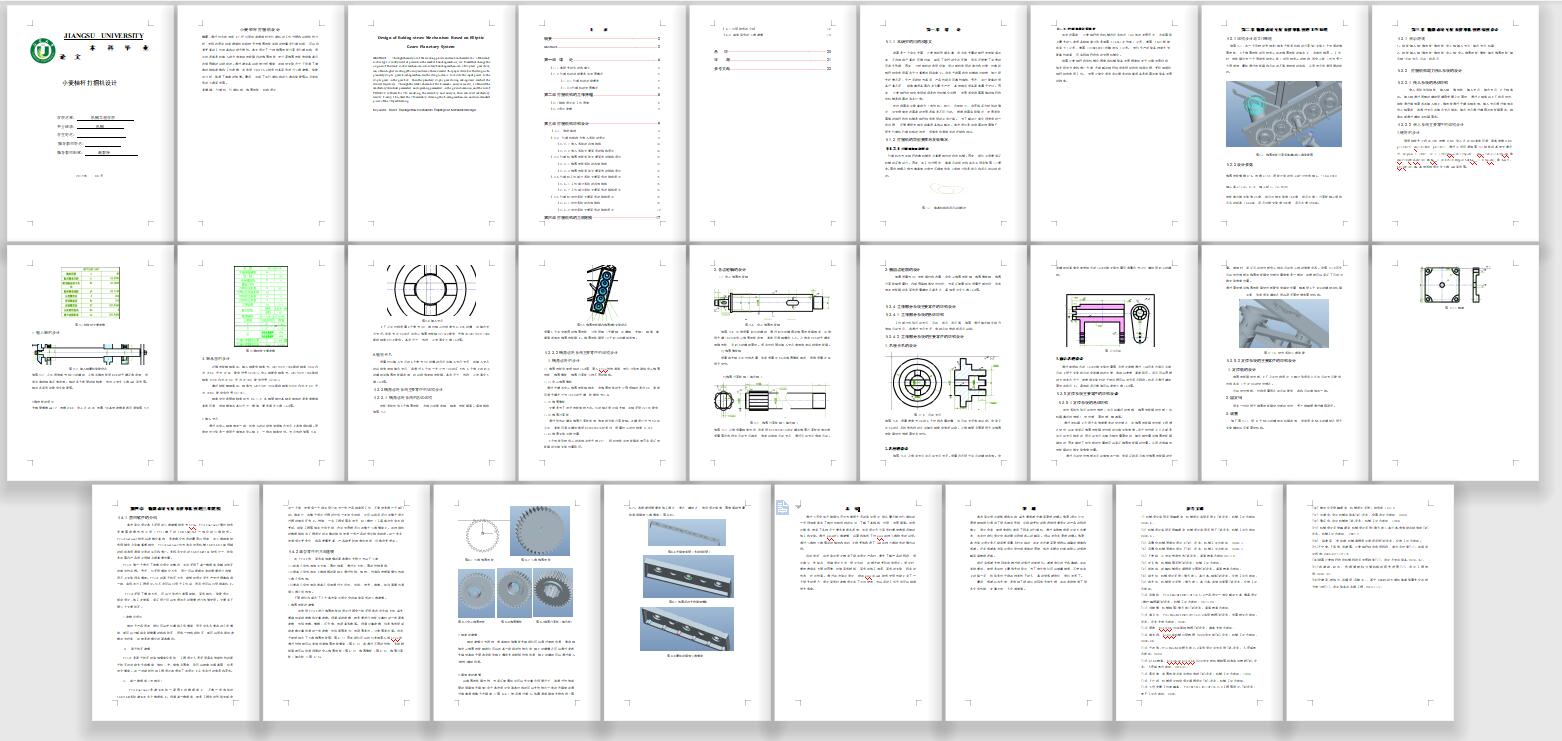This screenshot has width=1562, height=741.
Task: Open the first references page
Action: tap(1200, 602)
